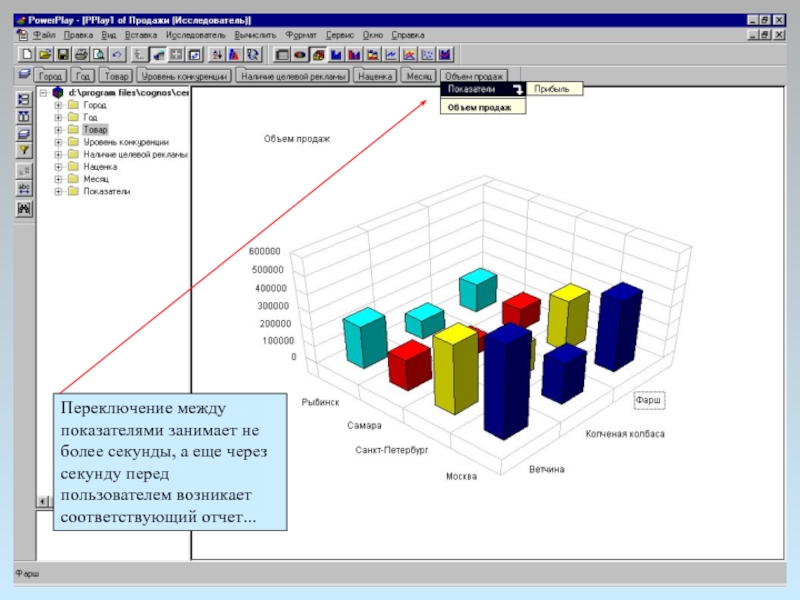800x600 pixels.
Task: Select the single line chart icon
Action: (x=391, y=55)
